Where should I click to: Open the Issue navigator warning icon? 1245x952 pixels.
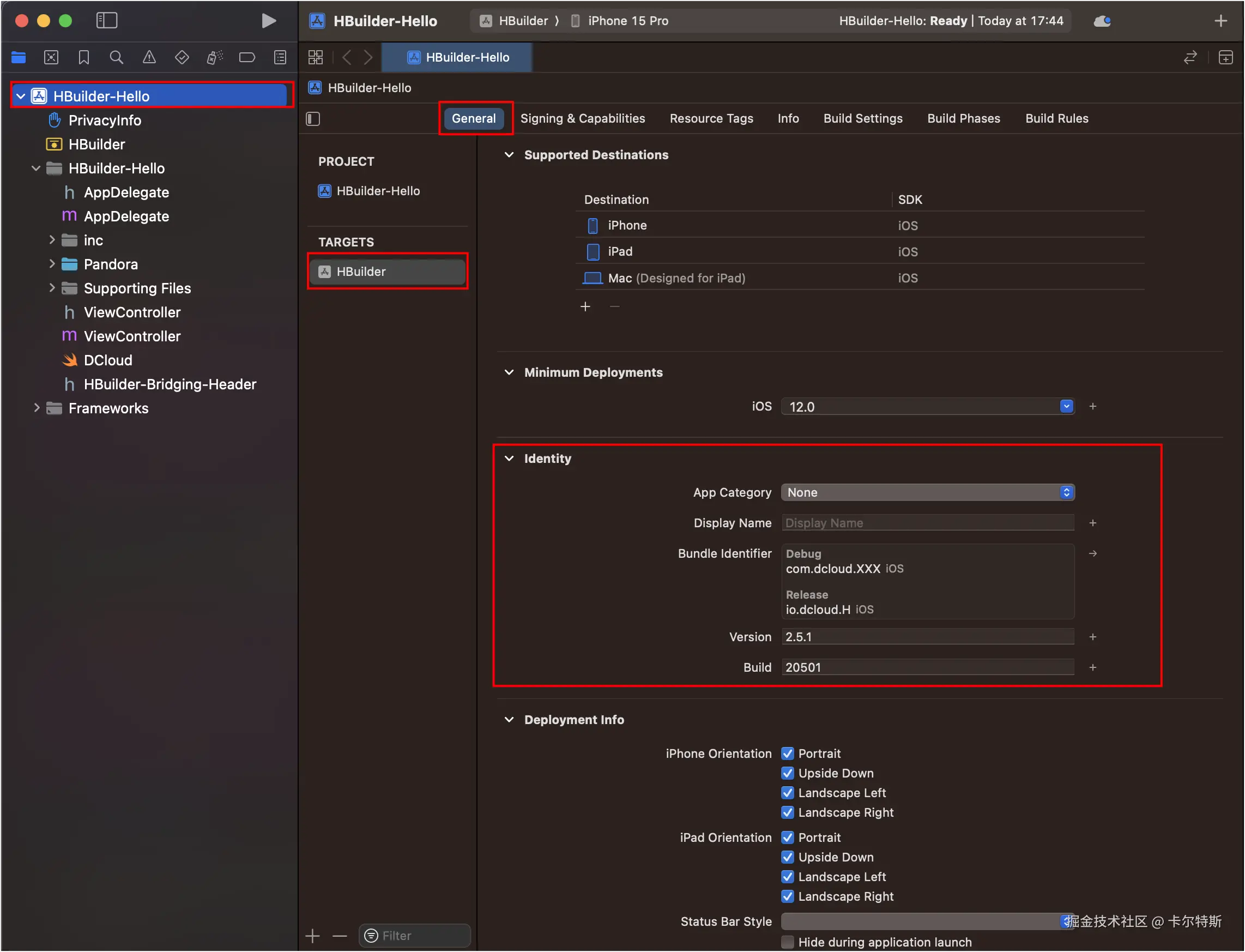tap(149, 57)
